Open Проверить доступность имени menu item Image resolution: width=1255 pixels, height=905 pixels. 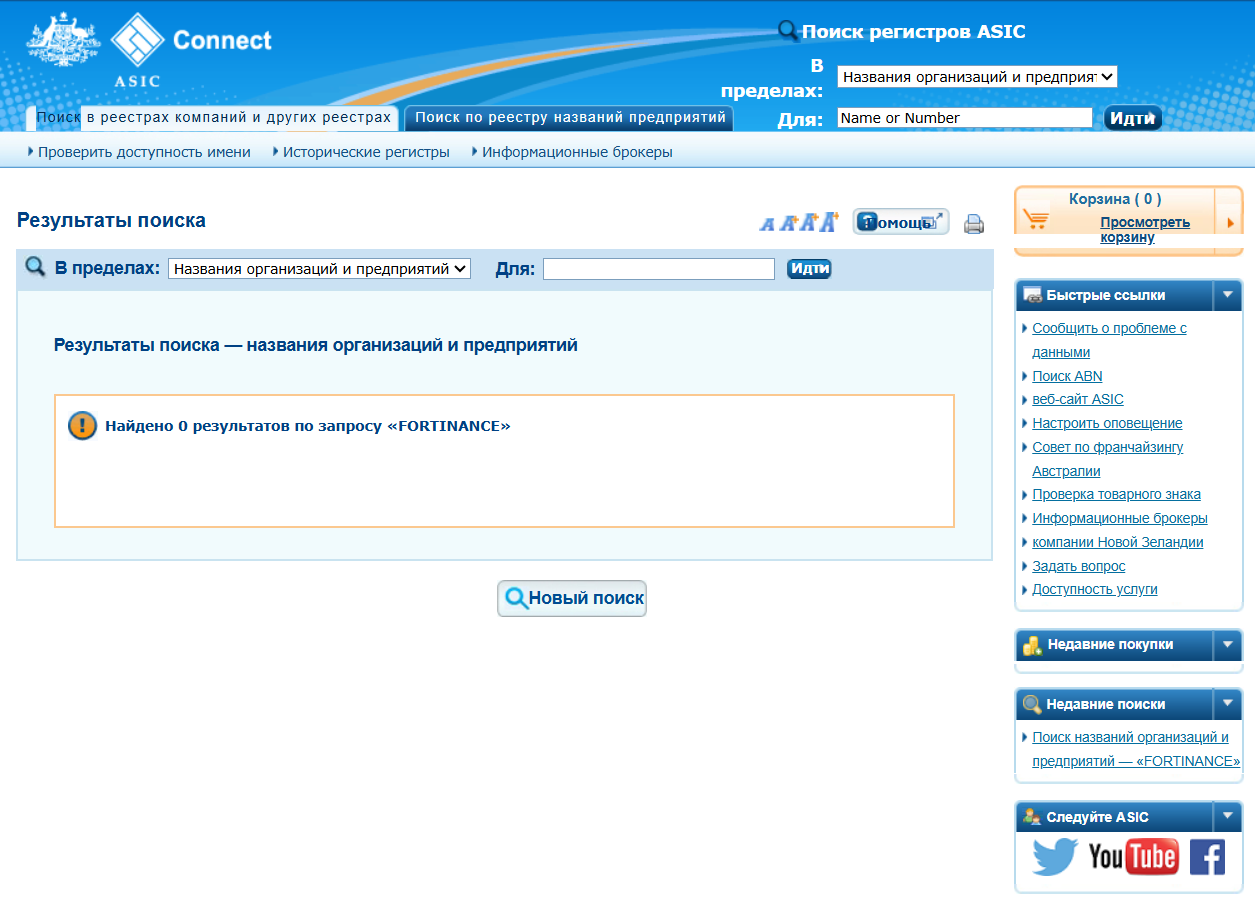coord(144,152)
